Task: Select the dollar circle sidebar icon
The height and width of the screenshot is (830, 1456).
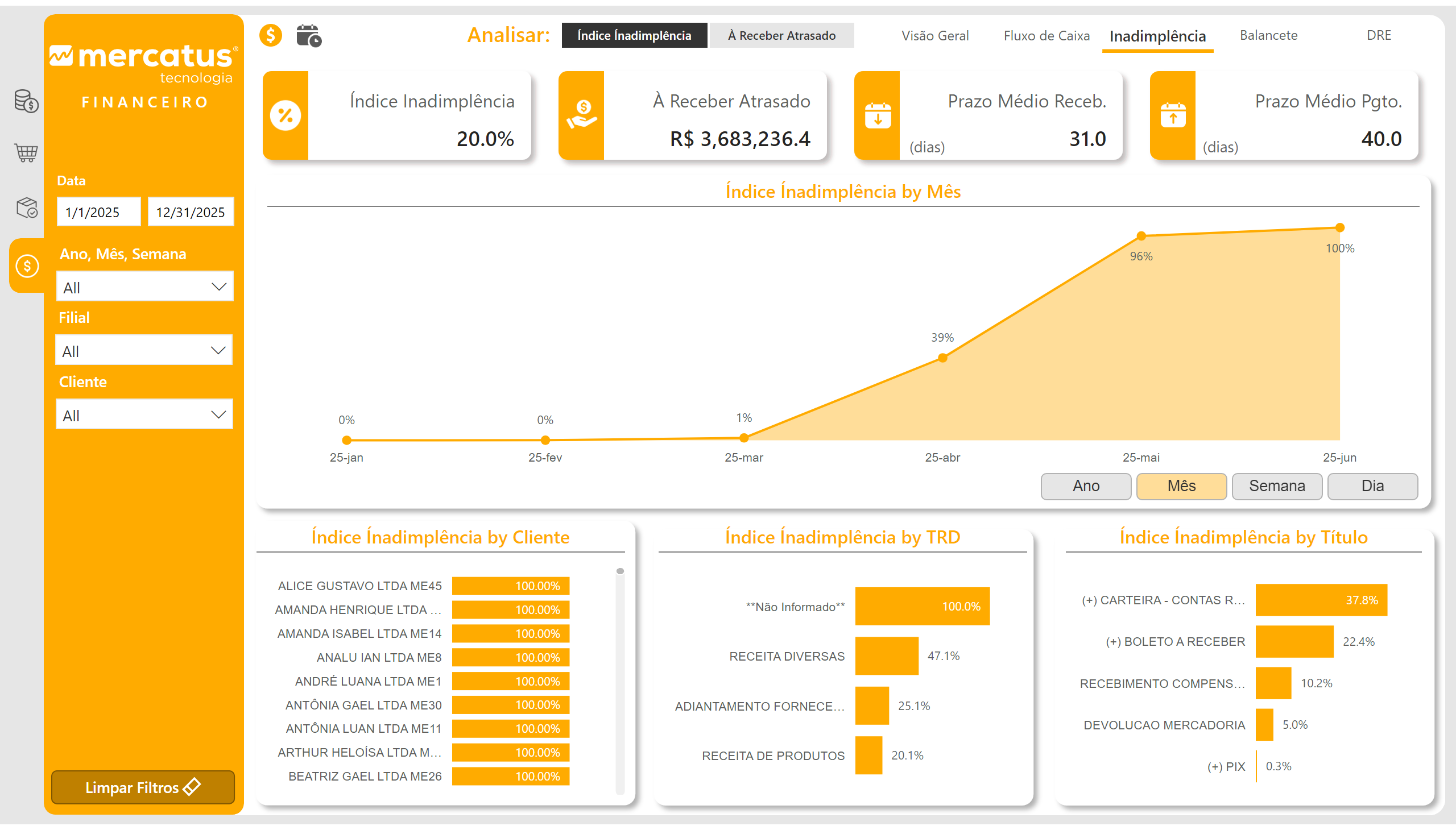Action: [x=27, y=265]
